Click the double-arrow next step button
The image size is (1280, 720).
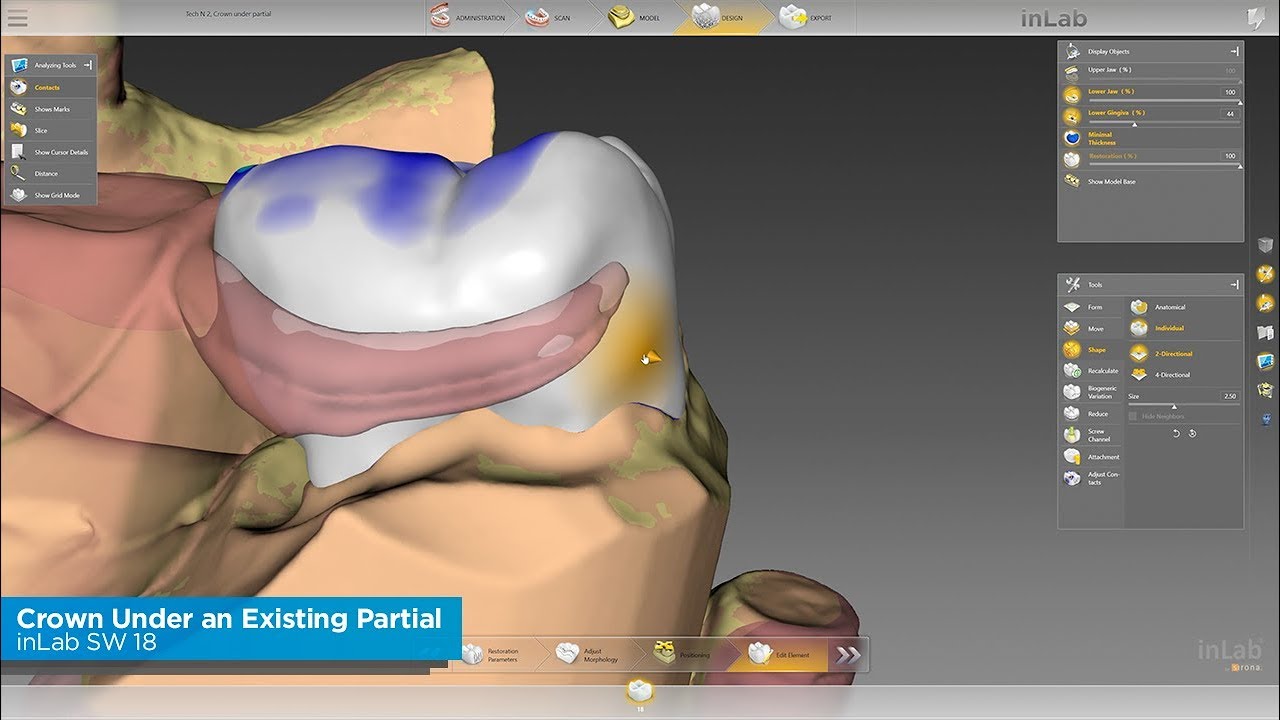(849, 655)
